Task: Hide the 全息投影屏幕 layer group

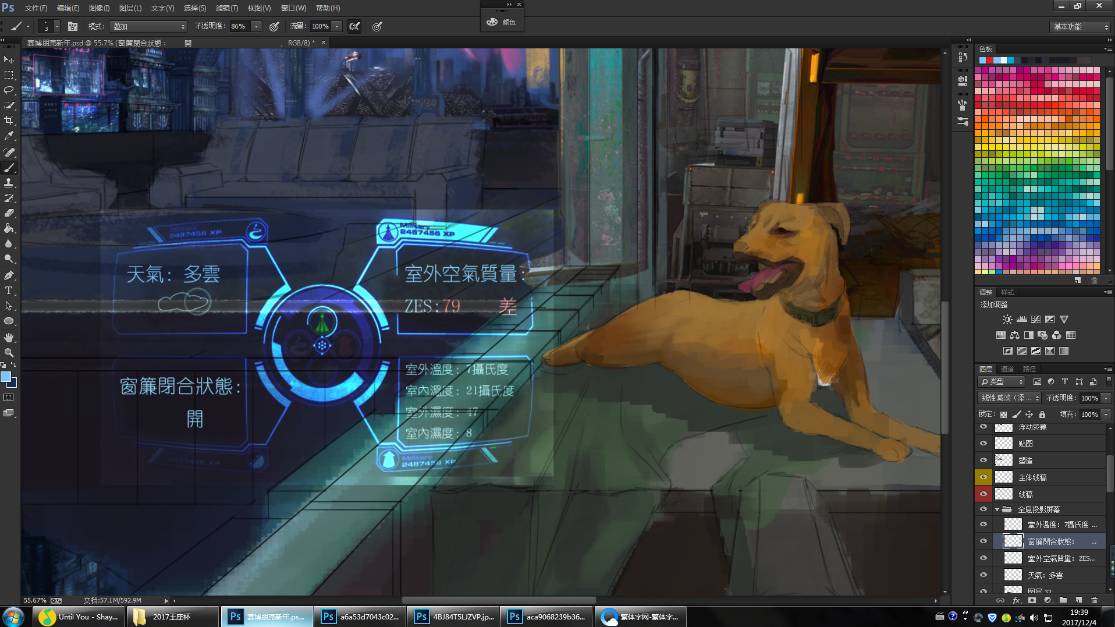Action: tap(983, 509)
